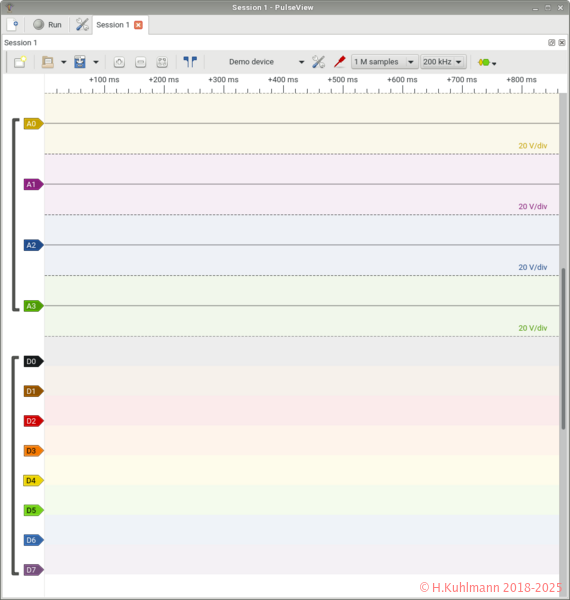This screenshot has width=570, height=600.
Task: Click the +100 ms mark on the time ruler
Action: click(x=104, y=80)
